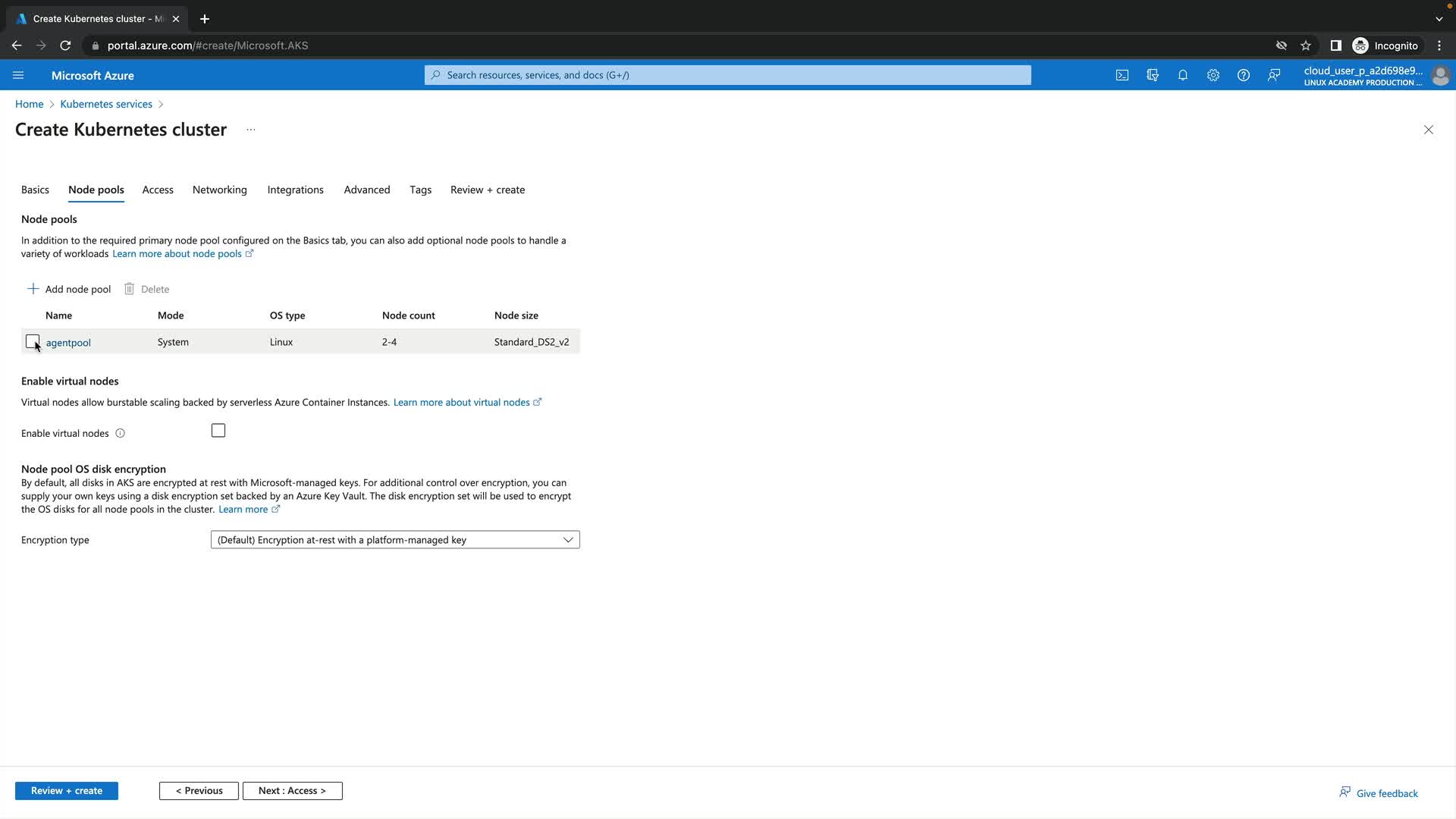
Task: Switch to the Networking tab
Action: tap(219, 190)
